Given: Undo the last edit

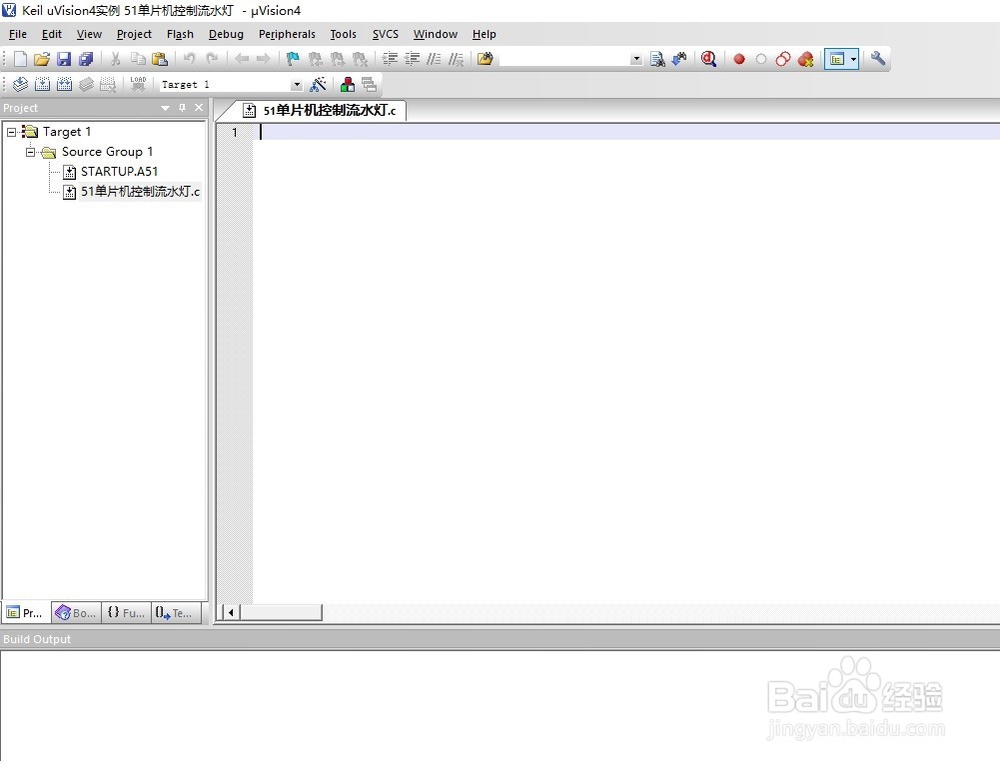Looking at the screenshot, I should 189,59.
